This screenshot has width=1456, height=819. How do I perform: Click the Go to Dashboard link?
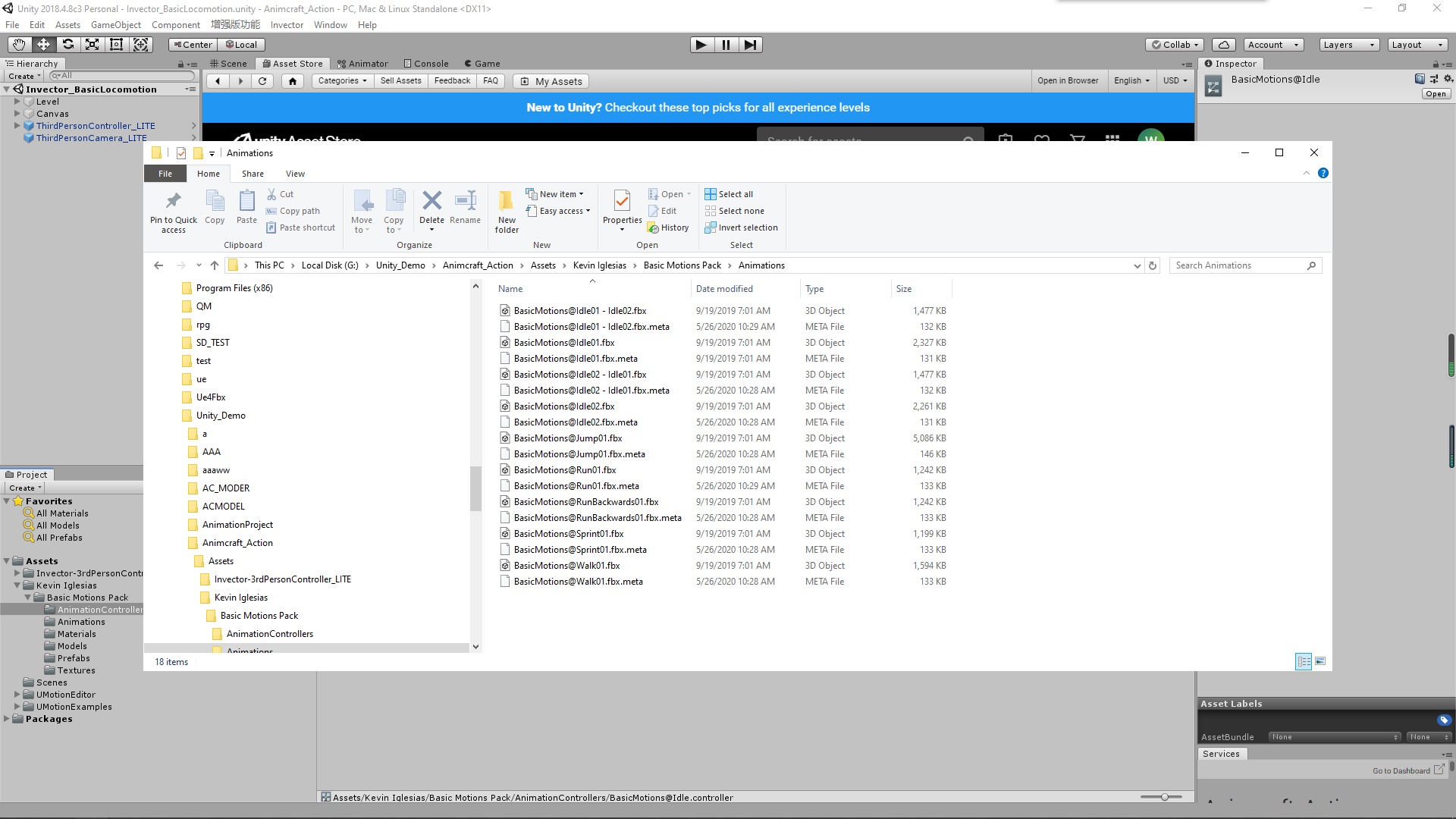tap(1401, 770)
